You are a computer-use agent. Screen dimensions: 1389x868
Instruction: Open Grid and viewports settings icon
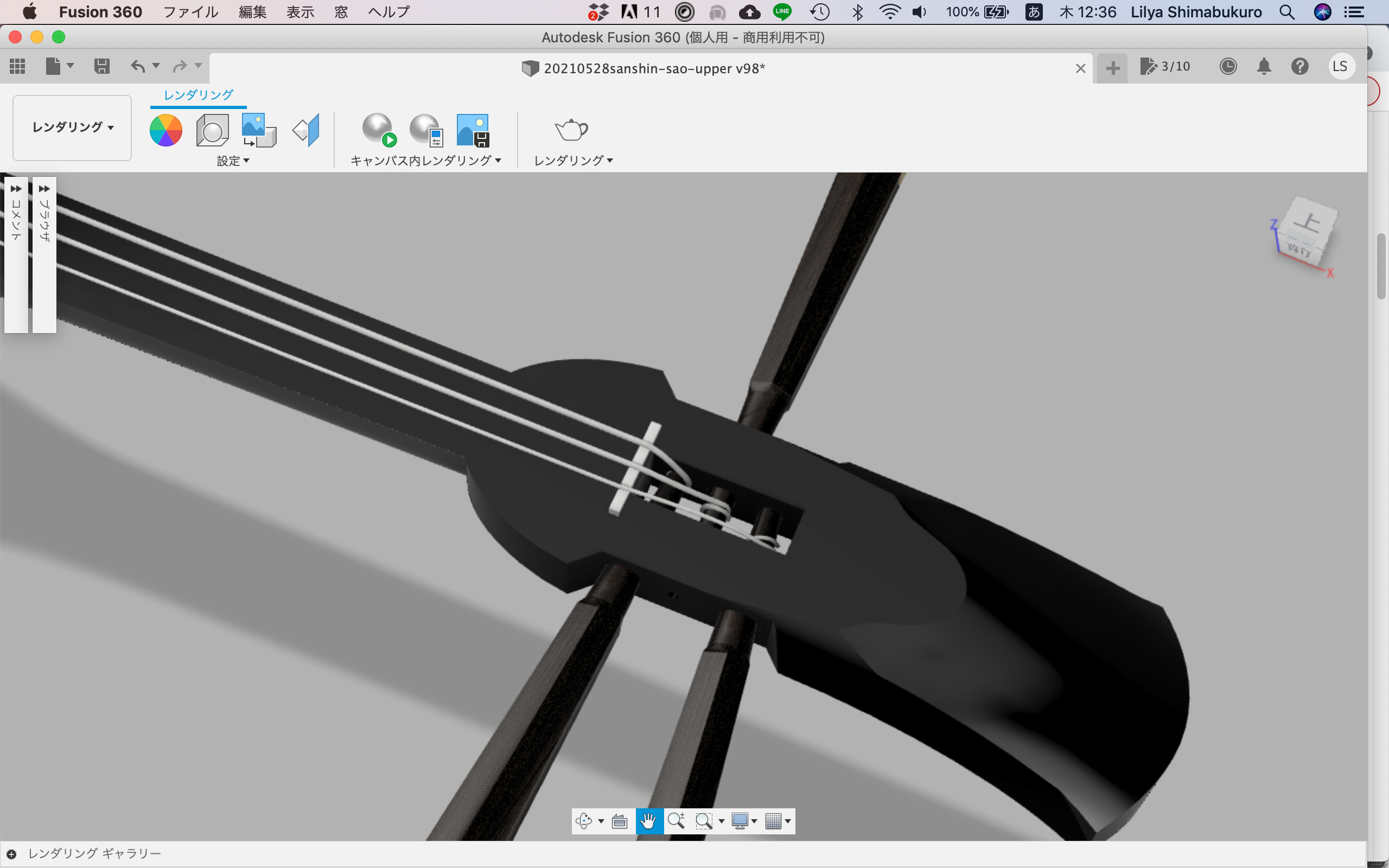pyautogui.click(x=774, y=821)
